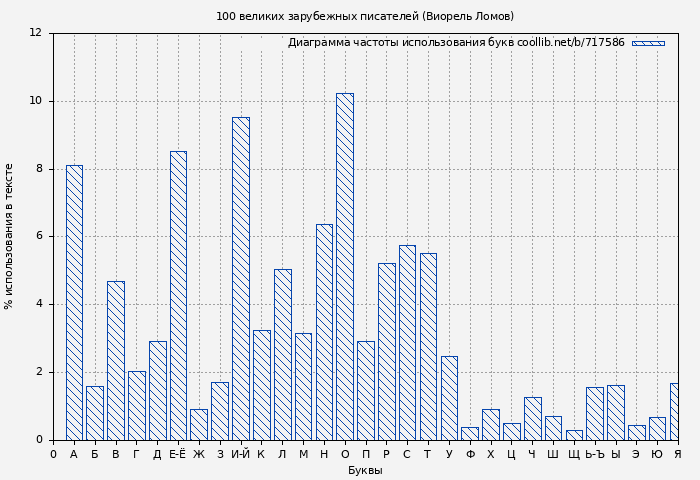Click the bar for letter В

coord(116,360)
